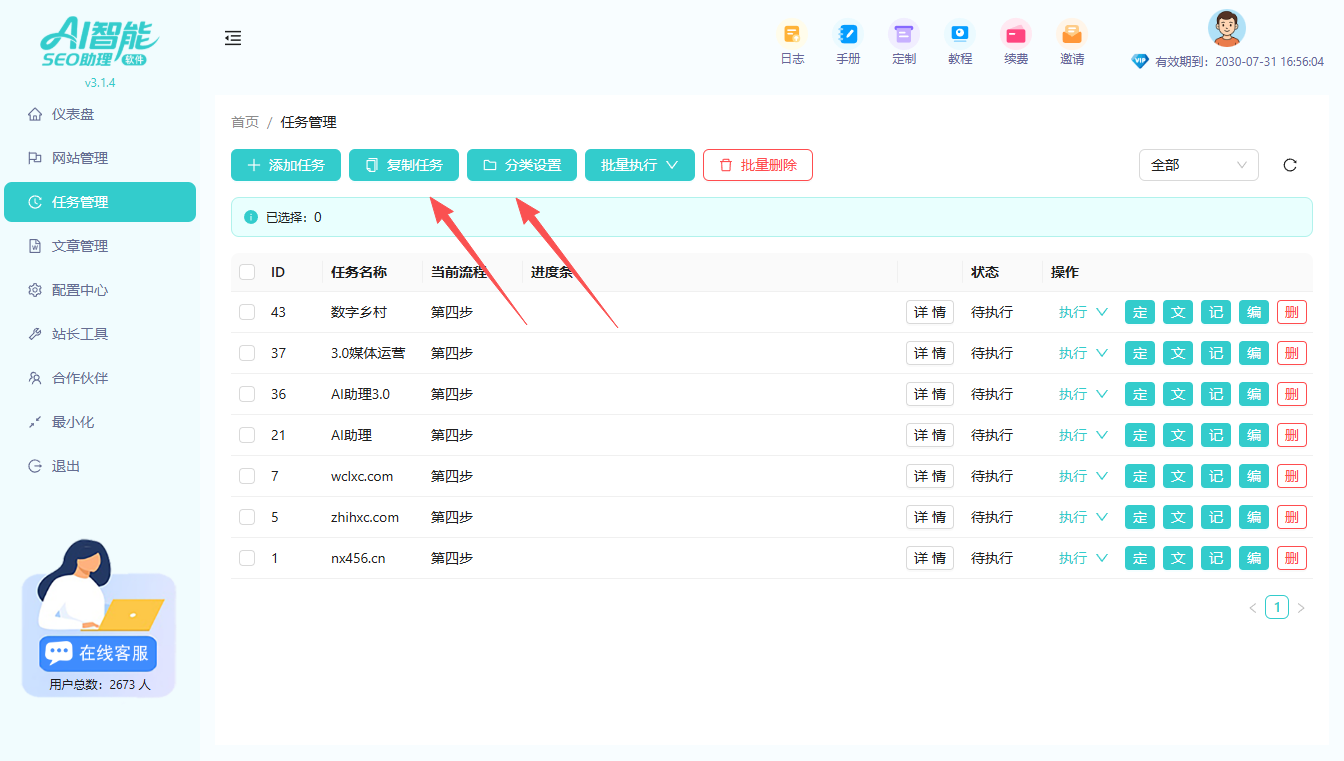Expand the 执行 dropdown for AI助理3.0
Screen dimensions: 1344x761
1083,394
